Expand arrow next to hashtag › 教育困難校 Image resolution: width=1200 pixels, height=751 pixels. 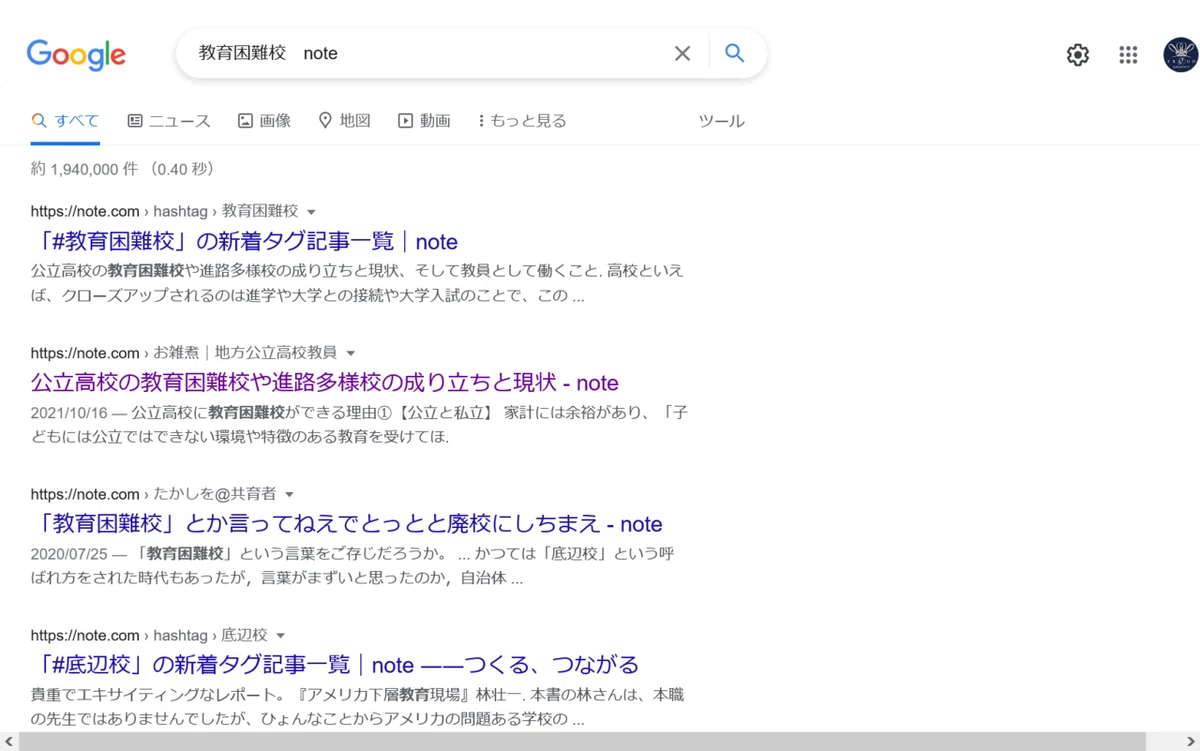point(311,212)
